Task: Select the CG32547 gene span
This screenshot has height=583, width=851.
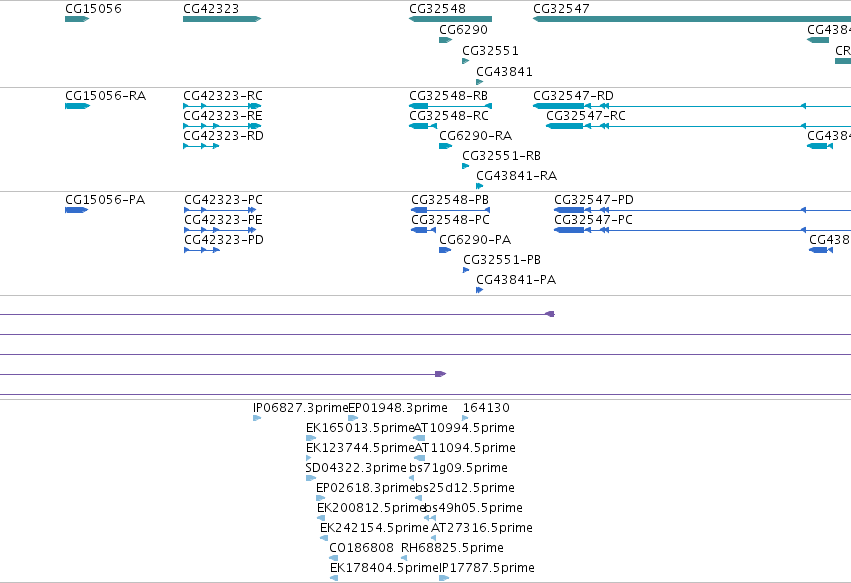Action: coord(692,19)
